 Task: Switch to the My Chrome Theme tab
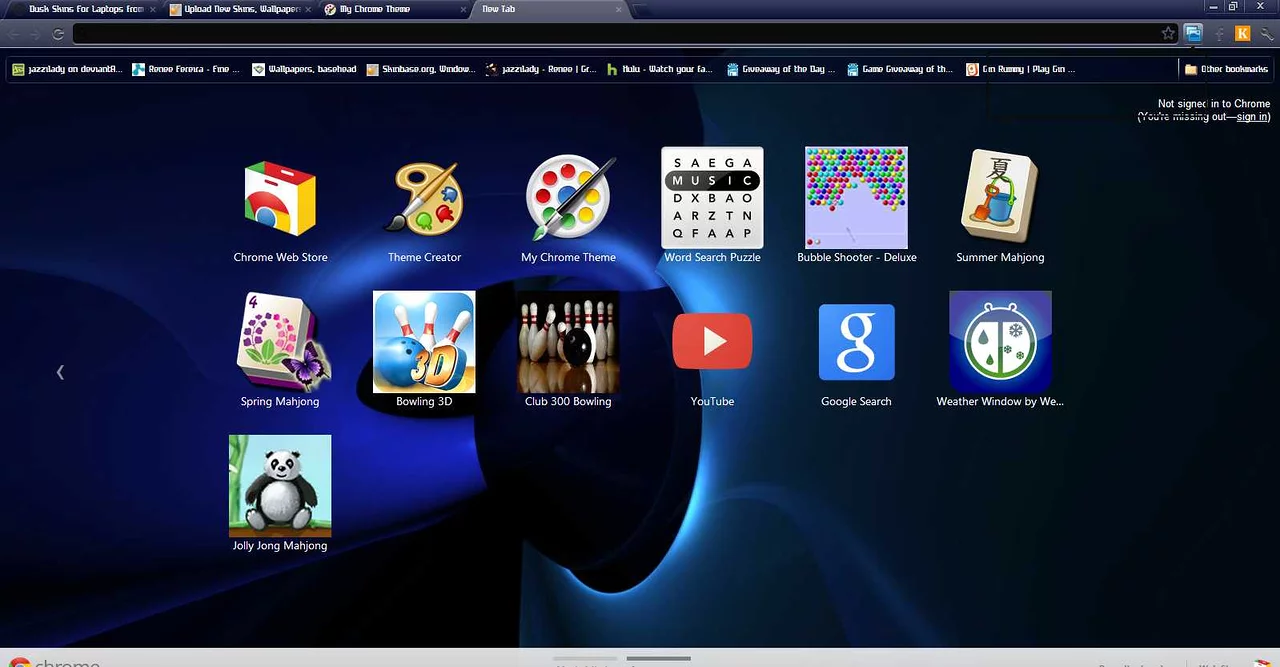point(375,9)
